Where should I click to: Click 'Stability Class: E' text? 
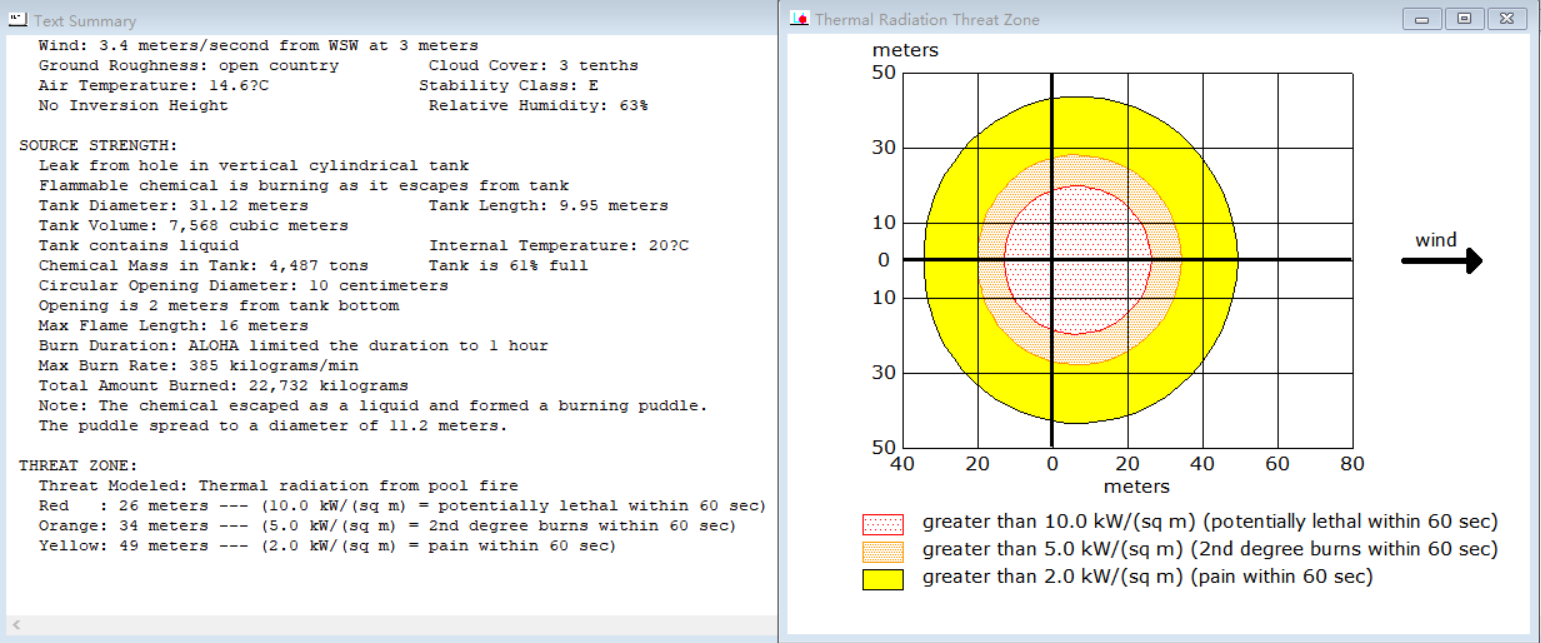point(509,86)
